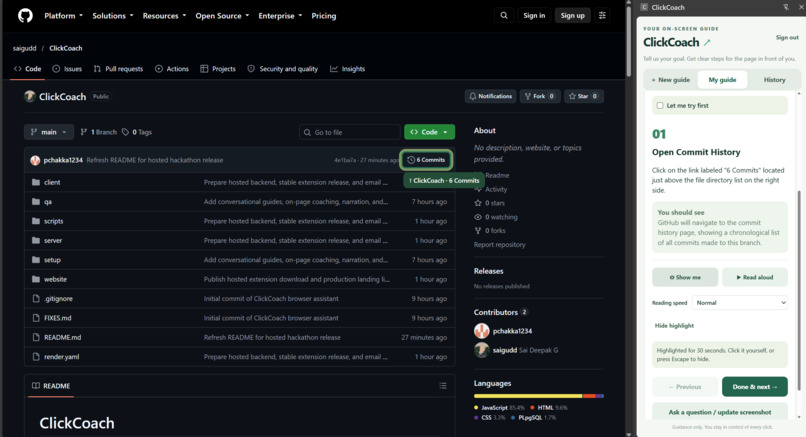Click the Pricing link
This screenshot has height=437, width=806.
click(x=324, y=15)
